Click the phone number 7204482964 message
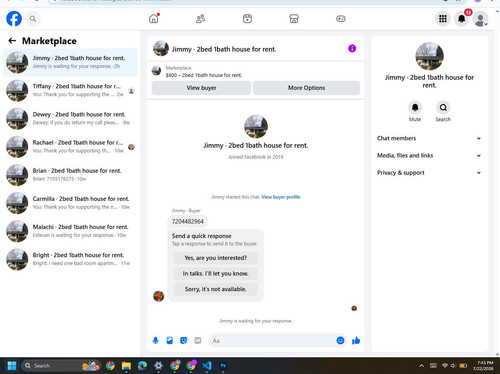 188,221
